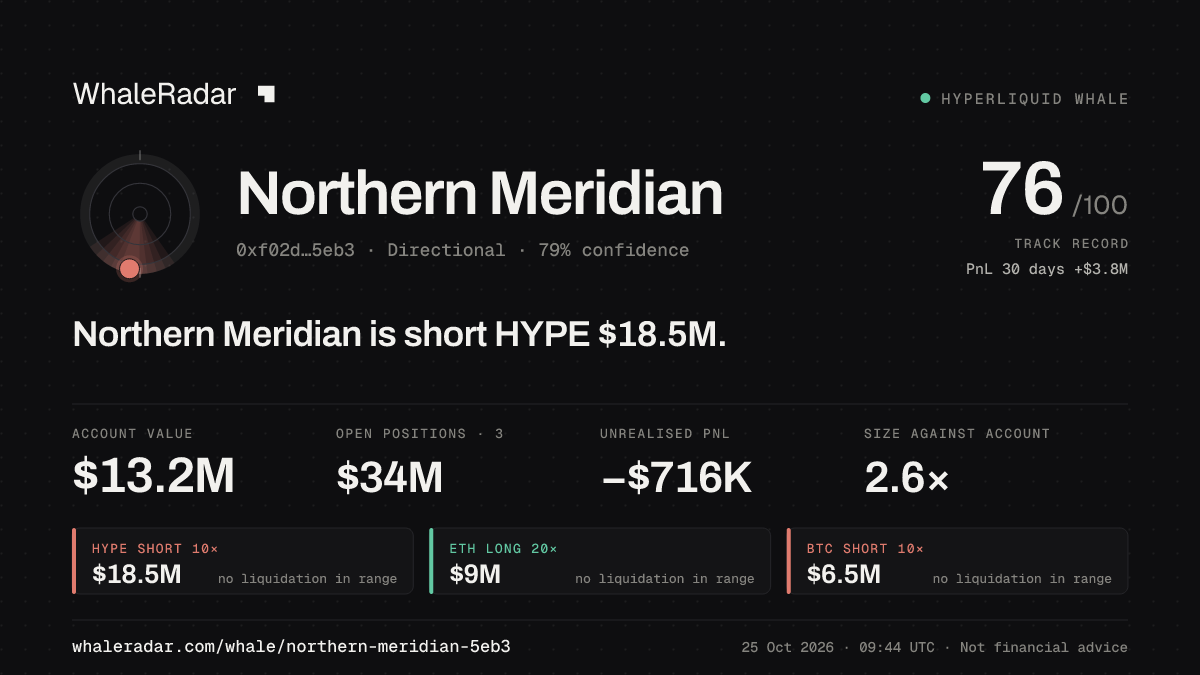Click the $18.5M value in HYPE card

click(137, 574)
